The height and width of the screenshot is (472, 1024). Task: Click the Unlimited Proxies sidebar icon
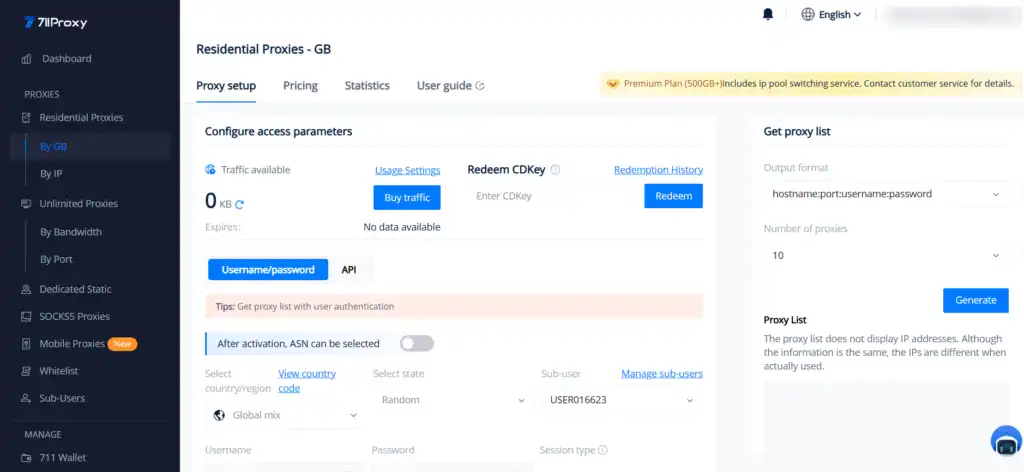click(x=26, y=204)
